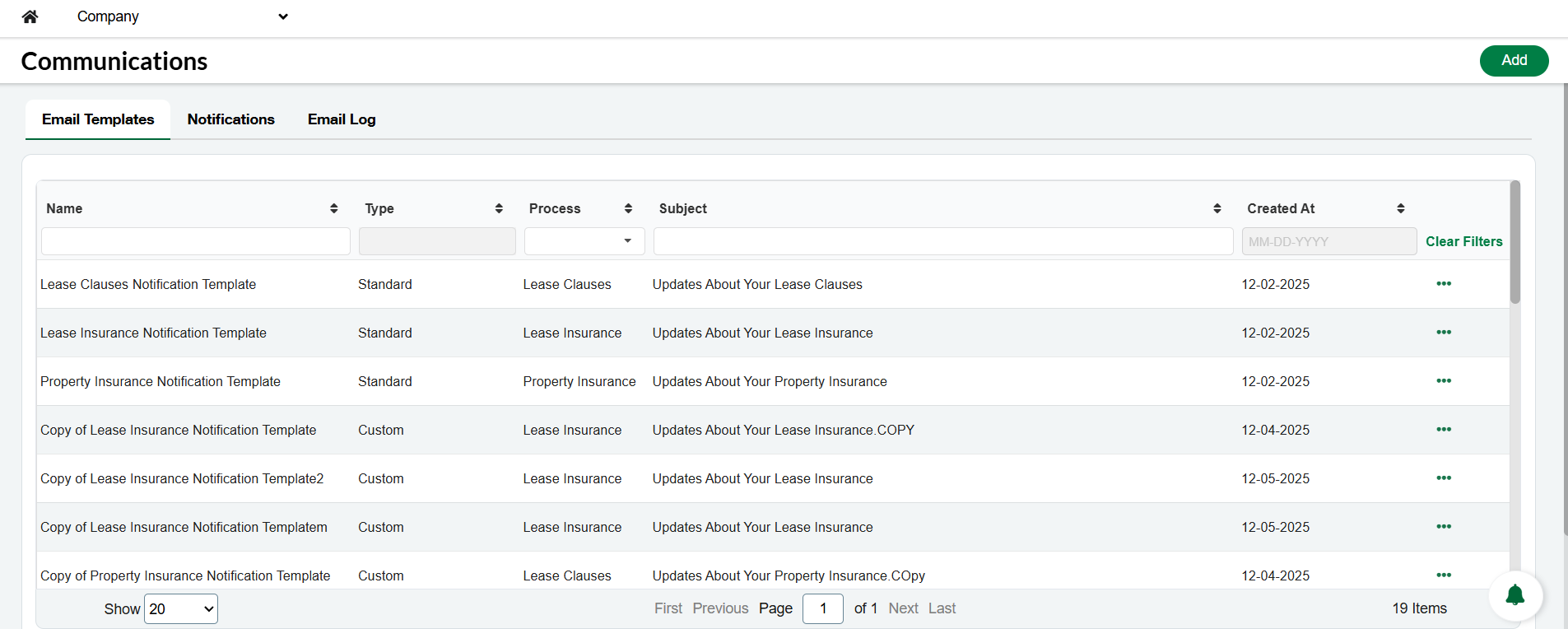Click the Clear Filters link
Viewport: 1568px width, 629px height.
click(1463, 241)
